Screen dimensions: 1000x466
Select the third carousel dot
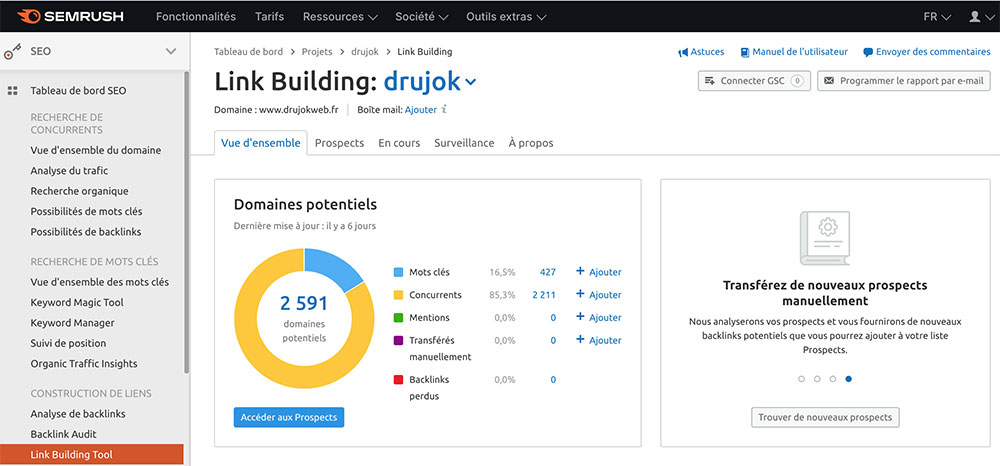tap(833, 379)
